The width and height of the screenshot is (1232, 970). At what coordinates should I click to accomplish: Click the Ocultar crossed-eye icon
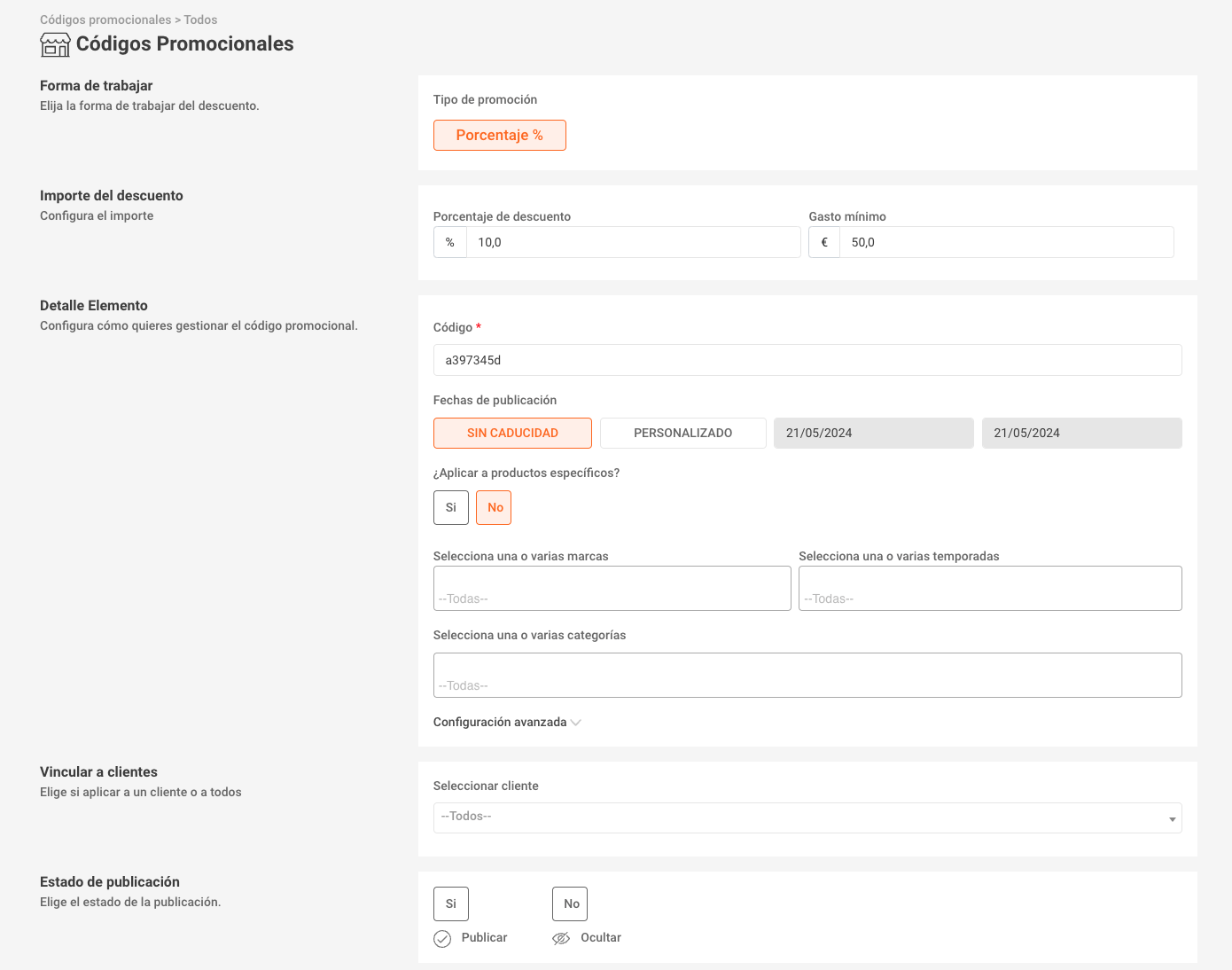pyautogui.click(x=561, y=938)
